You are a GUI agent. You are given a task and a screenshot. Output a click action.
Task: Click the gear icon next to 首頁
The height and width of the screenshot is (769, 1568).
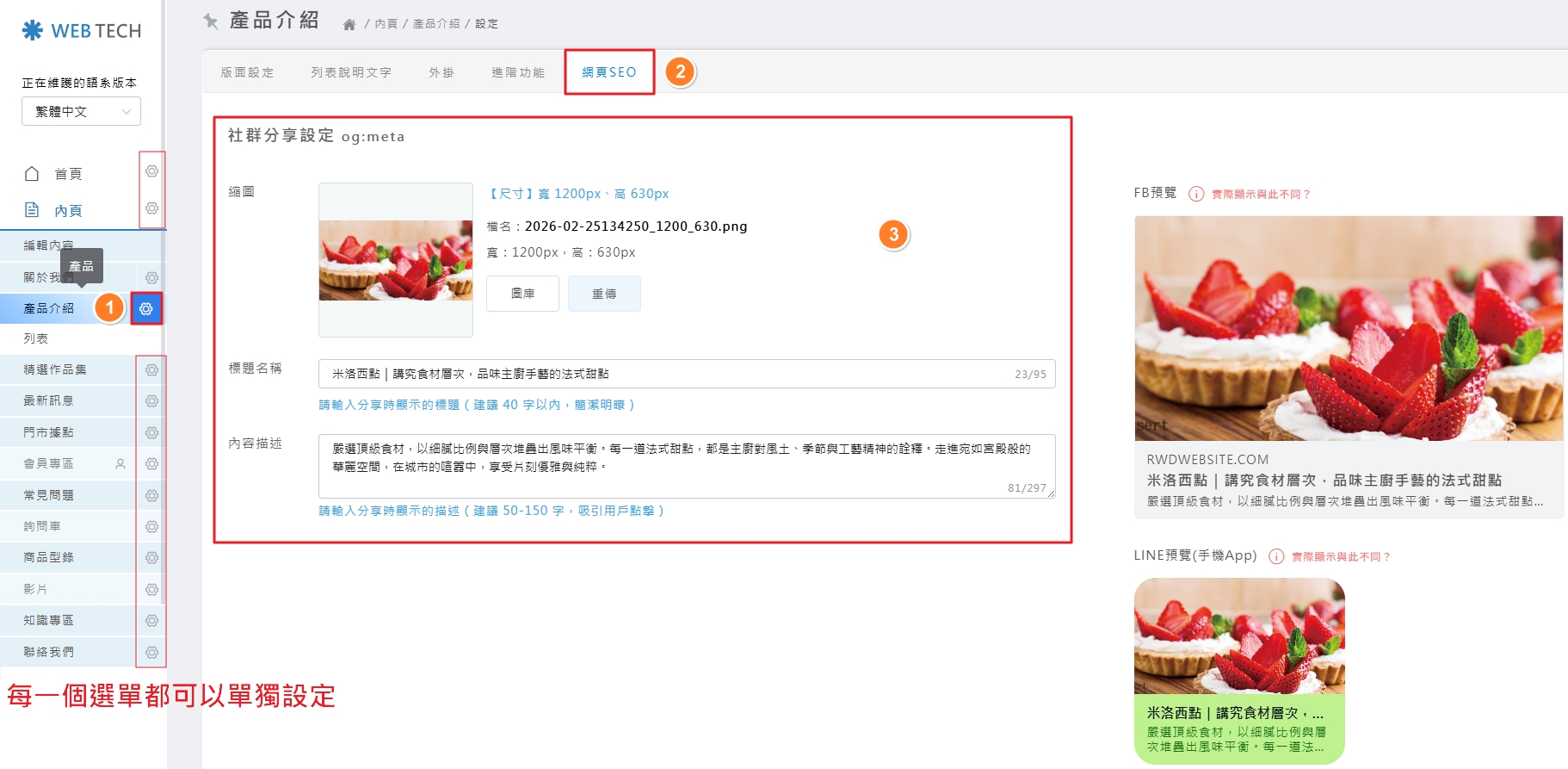click(x=151, y=171)
